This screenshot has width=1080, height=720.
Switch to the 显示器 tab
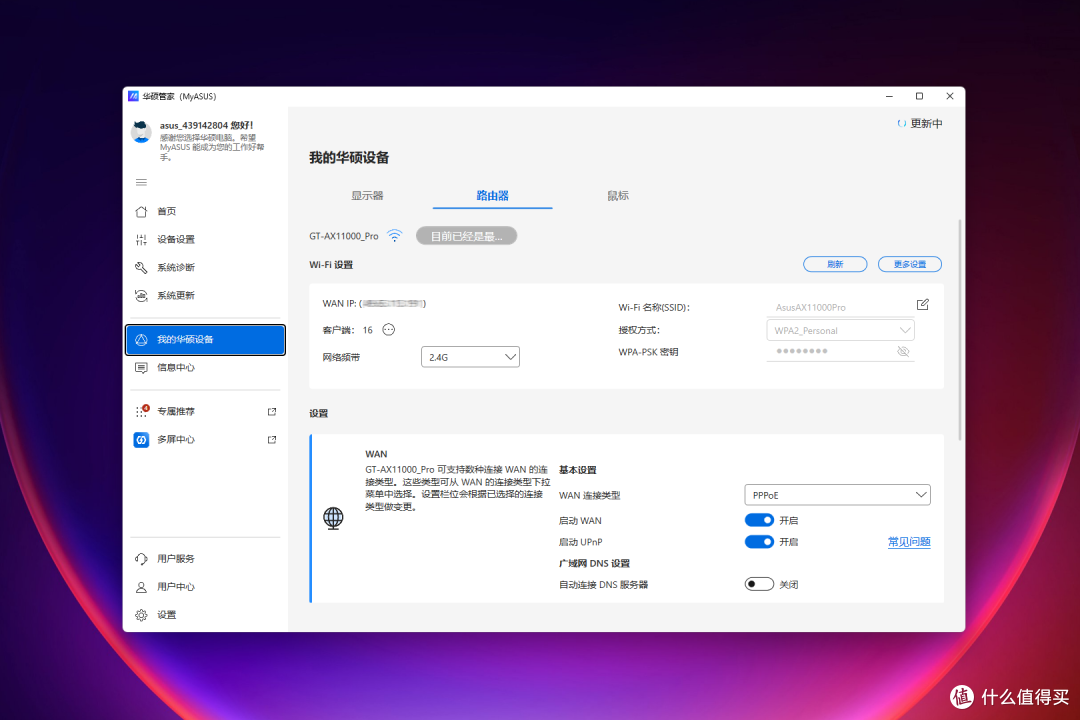pos(367,196)
